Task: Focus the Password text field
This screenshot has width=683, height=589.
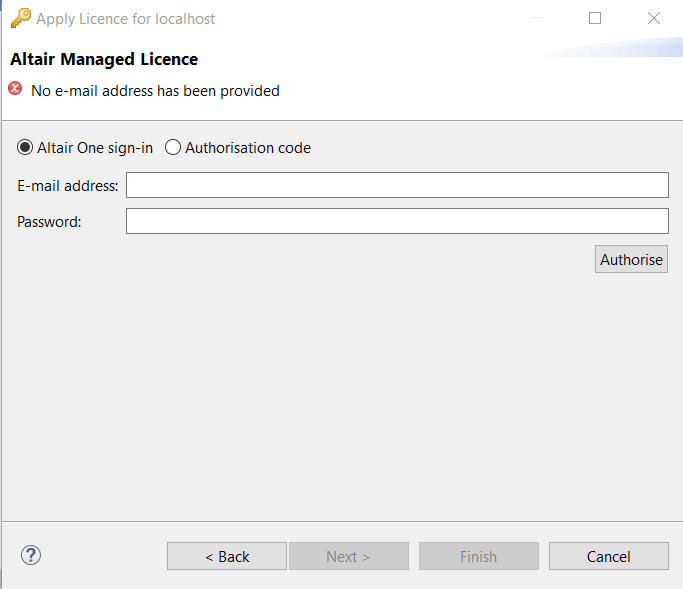Action: [x=397, y=221]
